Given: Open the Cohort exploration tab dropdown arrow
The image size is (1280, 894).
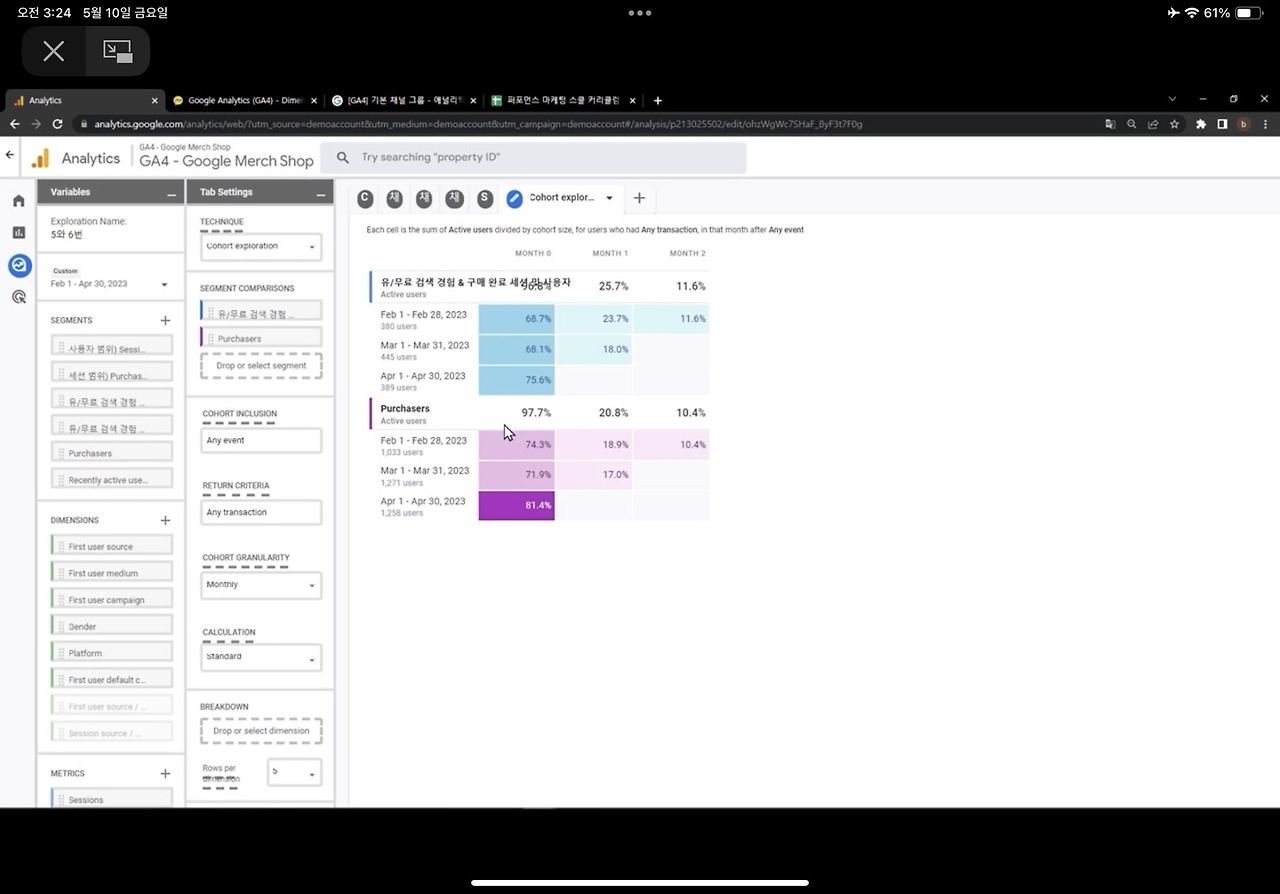Looking at the screenshot, I should click(x=609, y=198).
